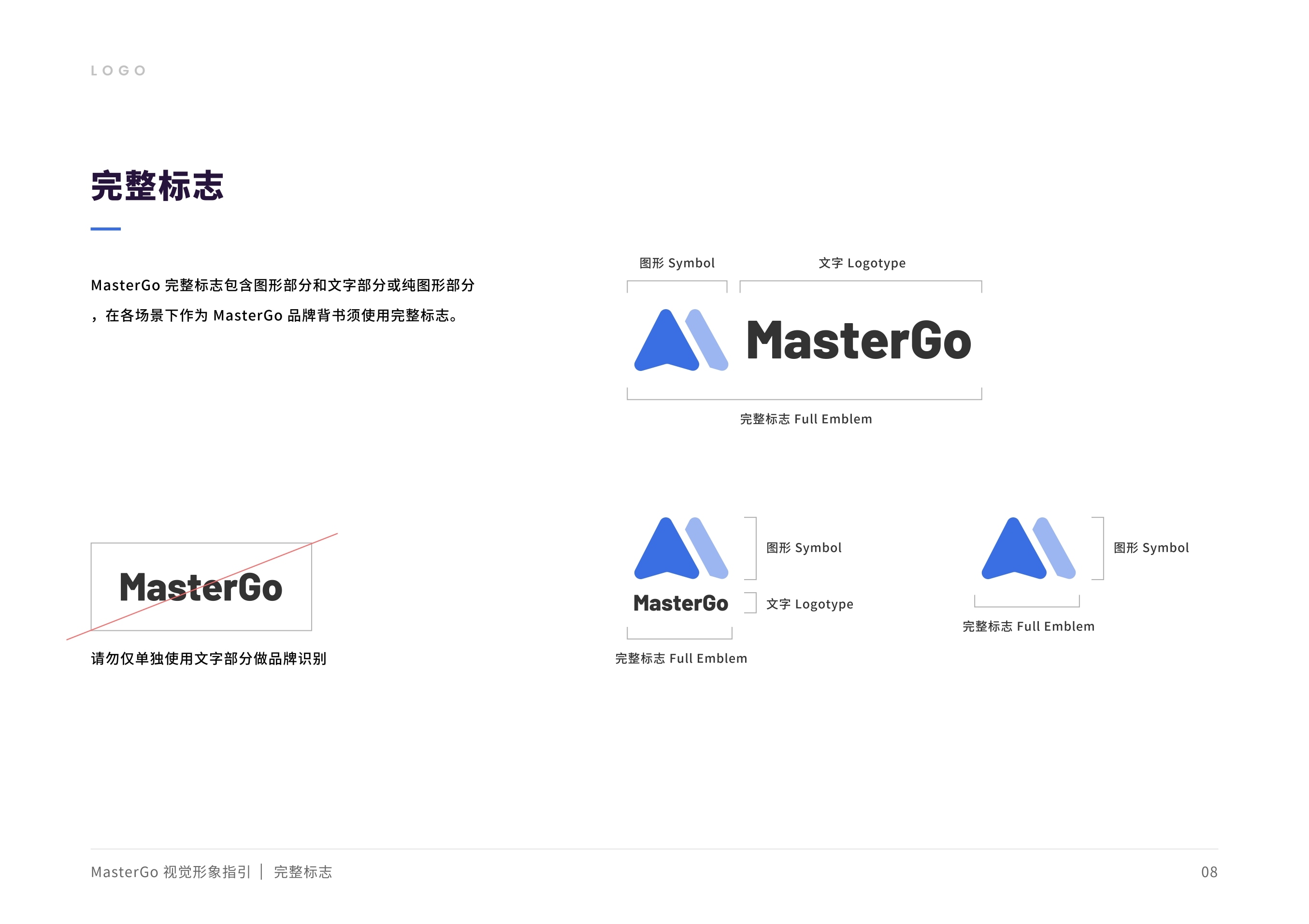Click the LOGO section label at top

118,71
